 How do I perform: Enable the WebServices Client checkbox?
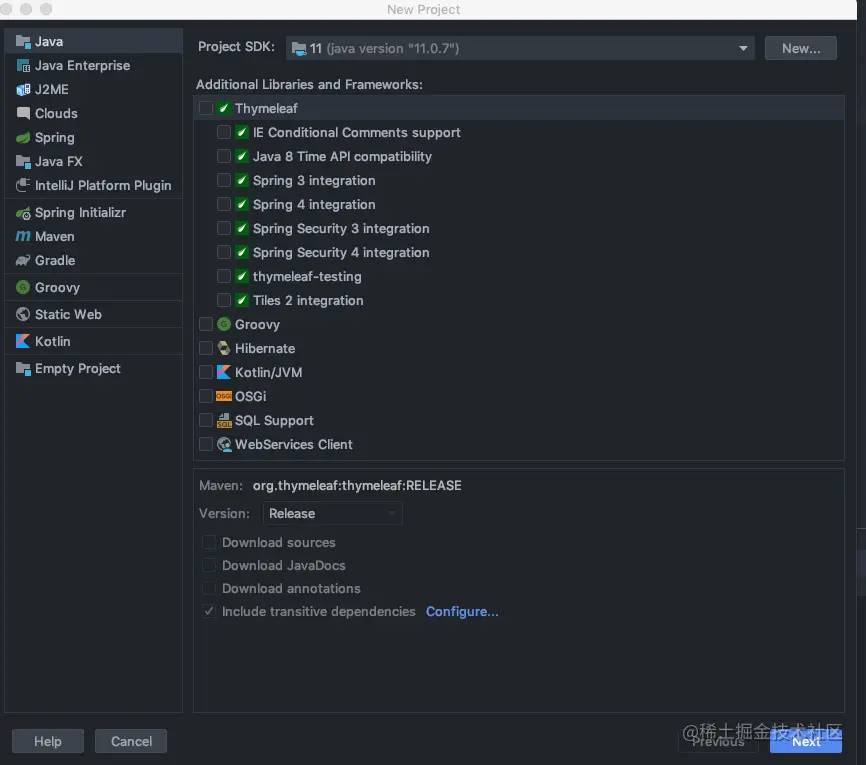206,445
